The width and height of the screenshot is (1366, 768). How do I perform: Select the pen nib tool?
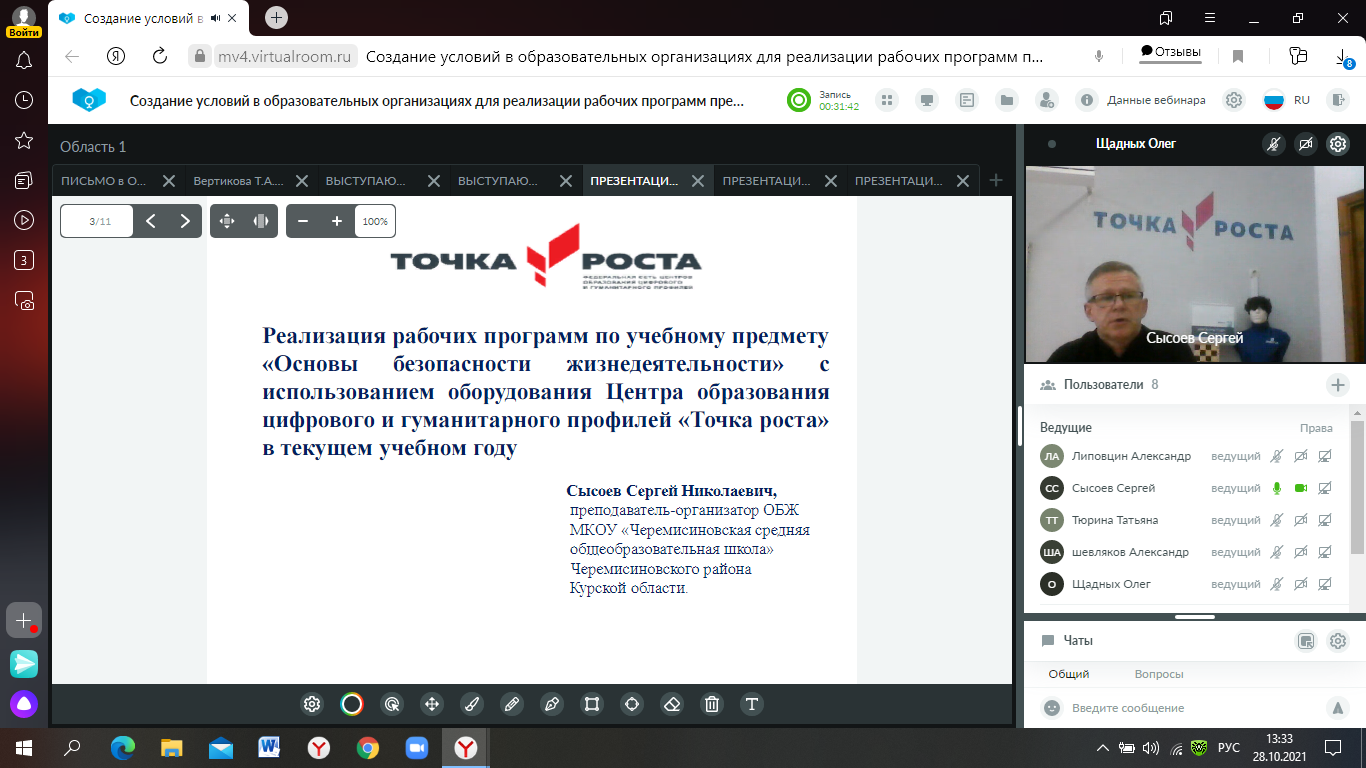tap(552, 704)
